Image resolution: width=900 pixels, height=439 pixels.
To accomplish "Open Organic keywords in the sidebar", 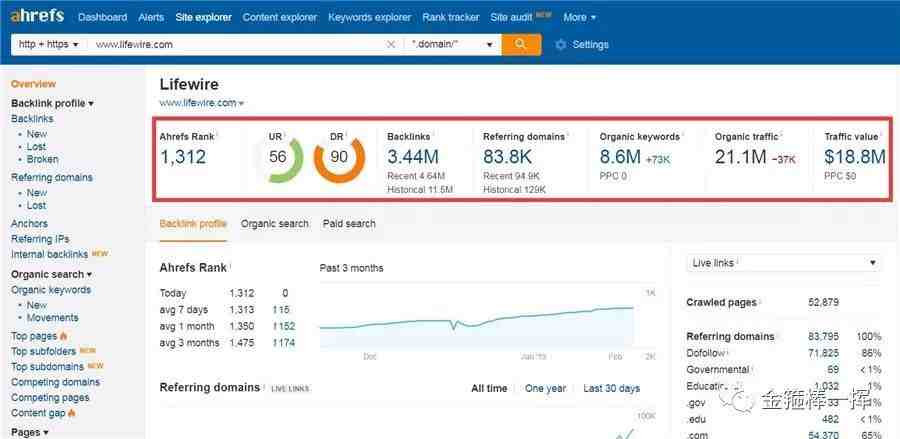I will point(51,290).
